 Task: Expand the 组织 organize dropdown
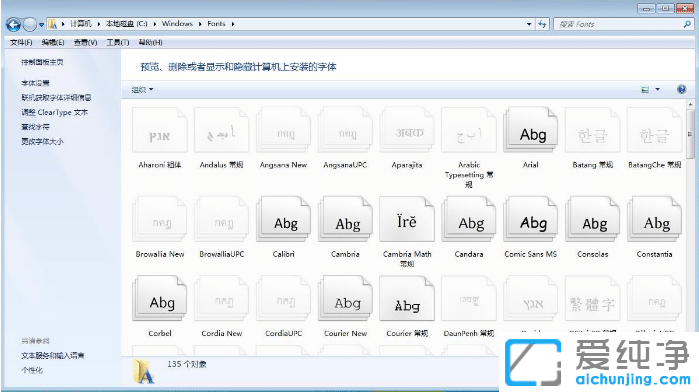point(142,90)
